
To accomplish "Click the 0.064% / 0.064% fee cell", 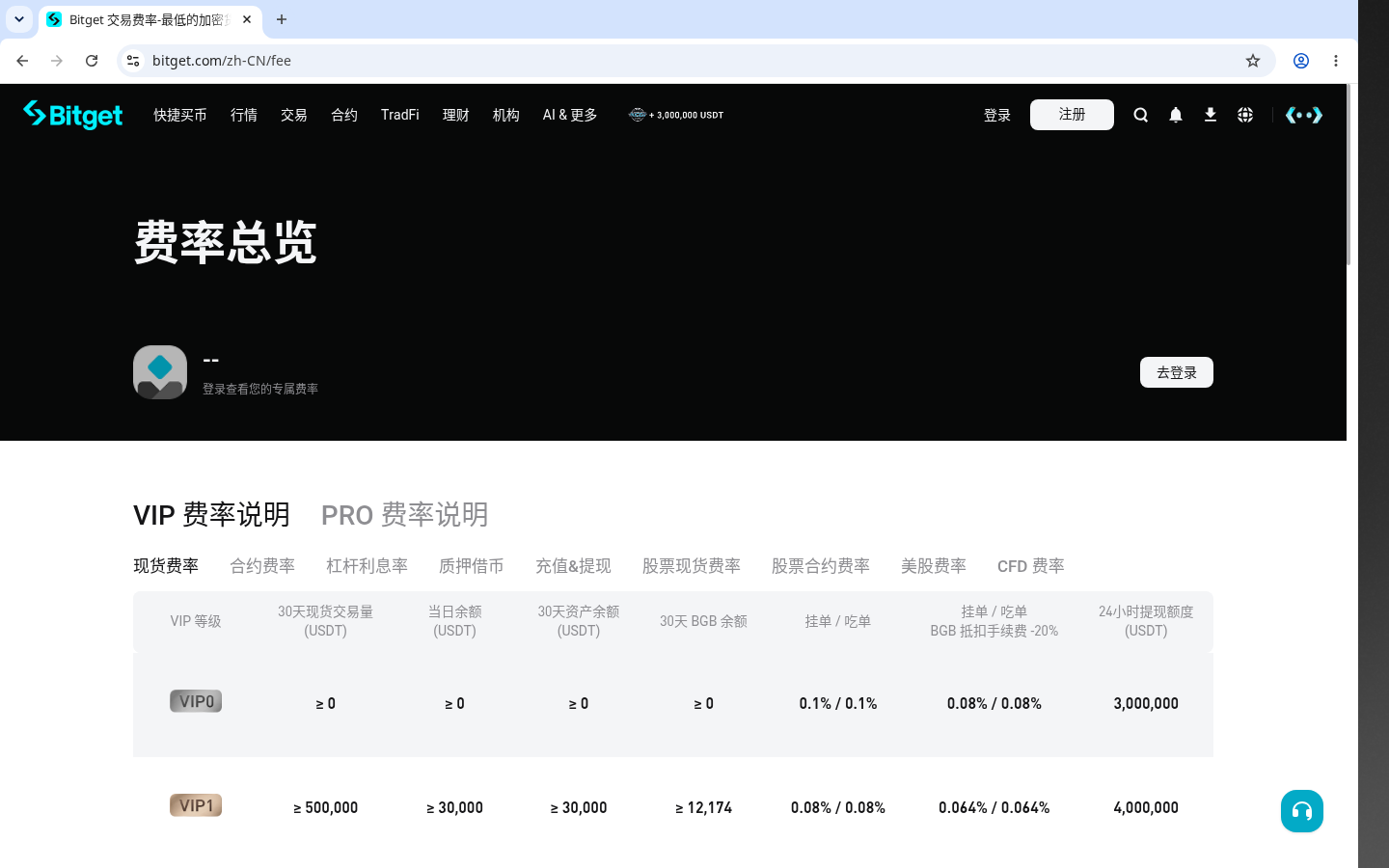I will (994, 807).
